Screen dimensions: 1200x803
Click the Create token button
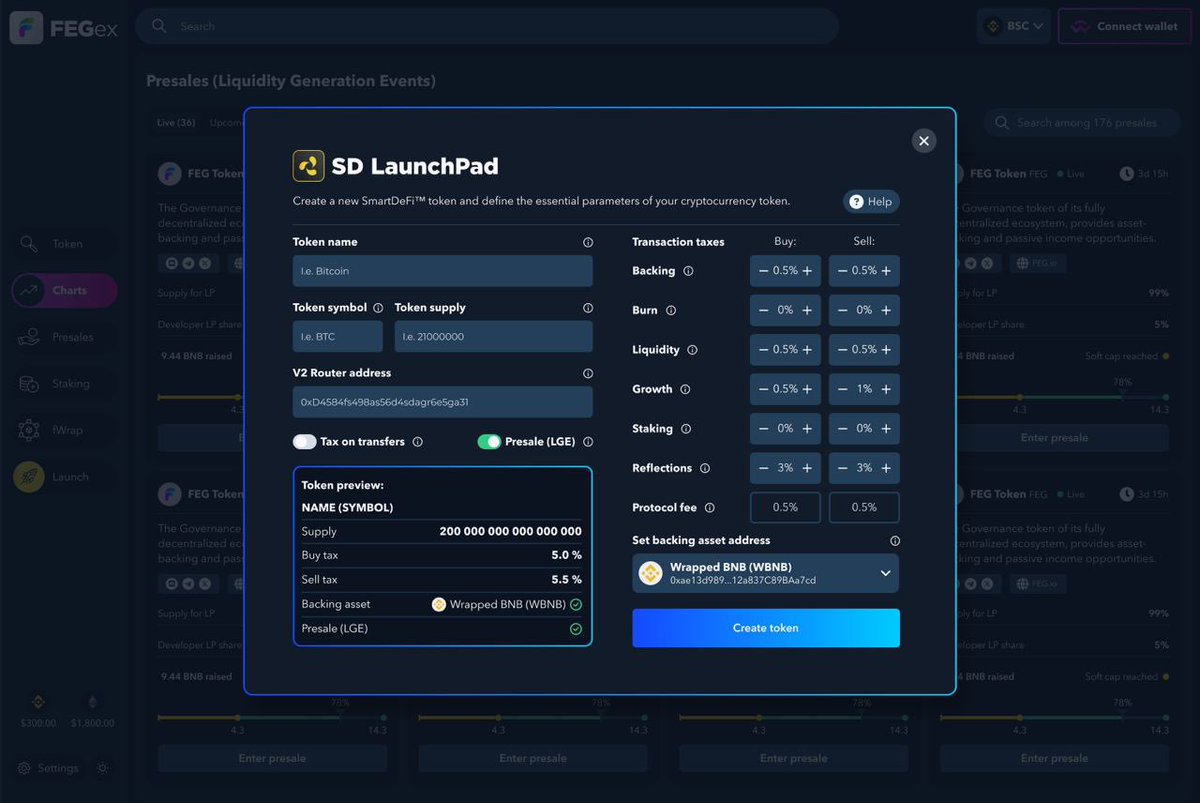tap(766, 628)
